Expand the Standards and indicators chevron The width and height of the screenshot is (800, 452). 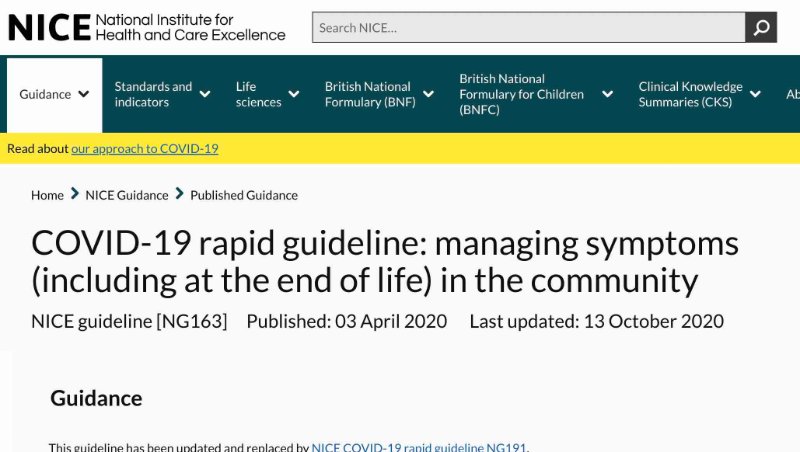[205, 94]
